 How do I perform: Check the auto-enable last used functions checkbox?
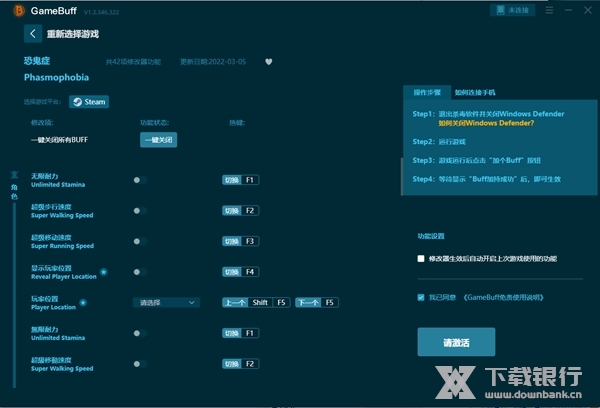coord(421,259)
